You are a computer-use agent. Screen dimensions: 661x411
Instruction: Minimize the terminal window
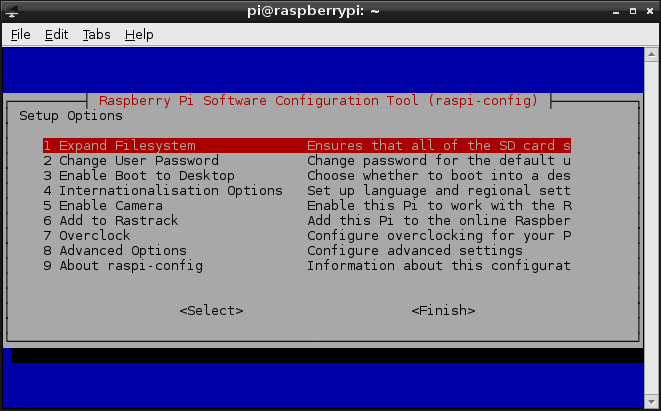[616, 12]
